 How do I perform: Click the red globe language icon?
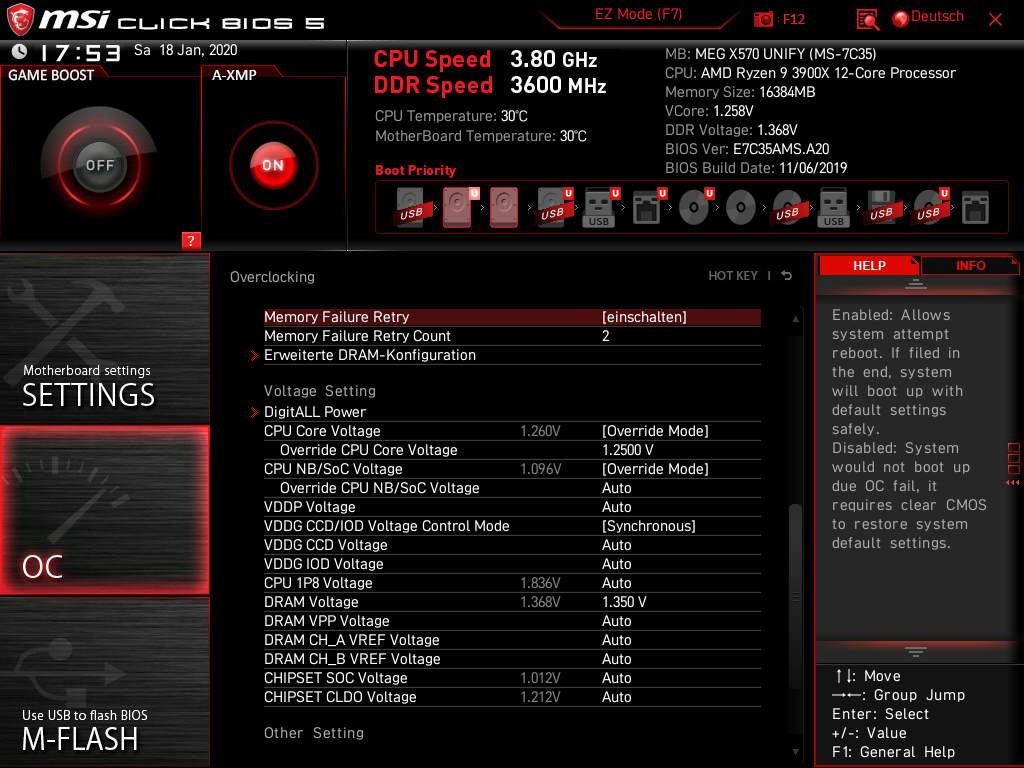(901, 19)
